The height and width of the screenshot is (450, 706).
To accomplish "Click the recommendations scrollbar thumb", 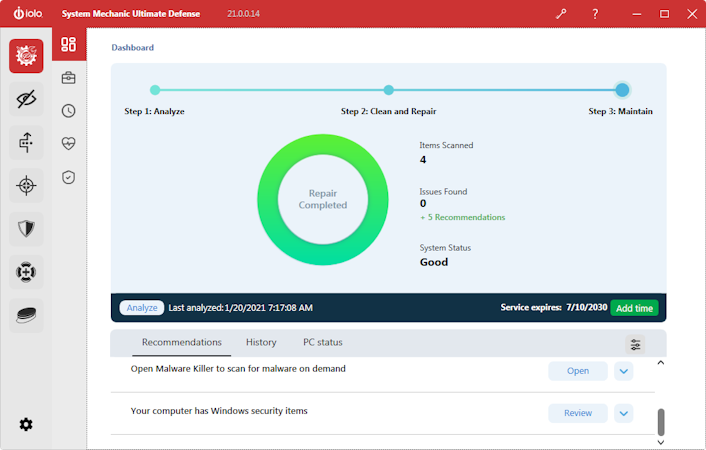I will (x=661, y=422).
